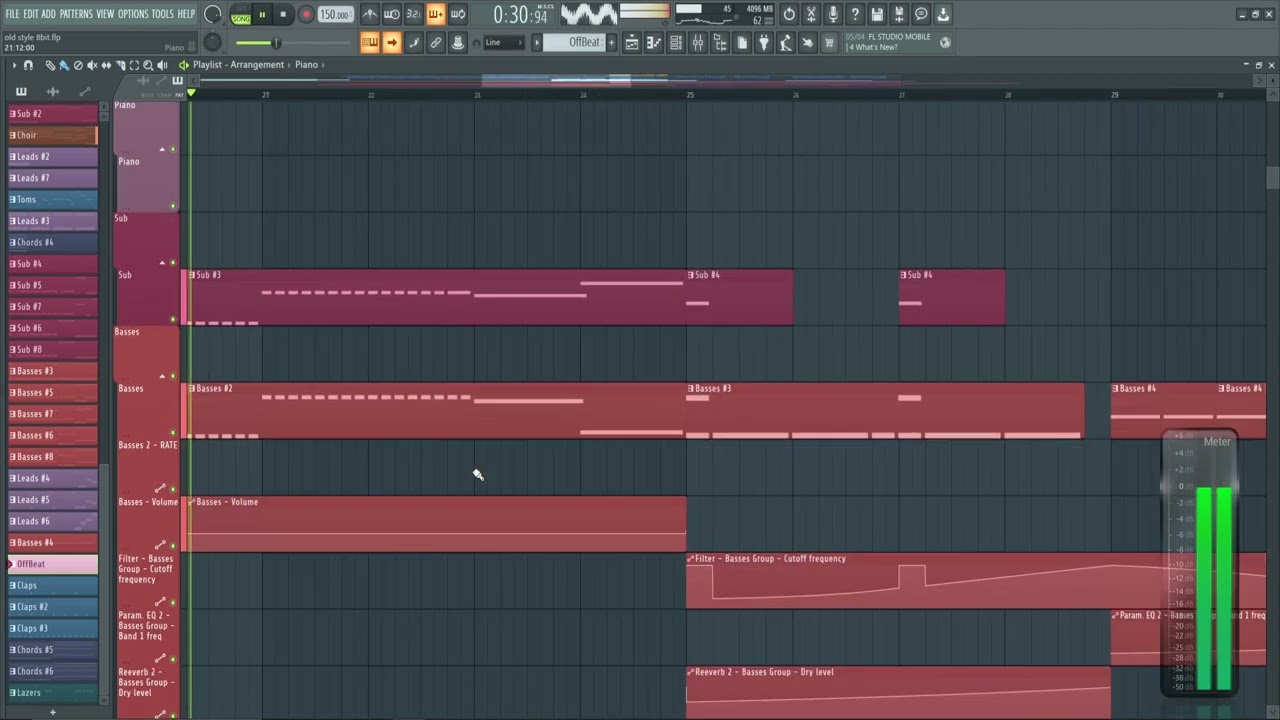Click the arrow left of pattern selector
The image size is (1280, 720).
[x=537, y=42]
